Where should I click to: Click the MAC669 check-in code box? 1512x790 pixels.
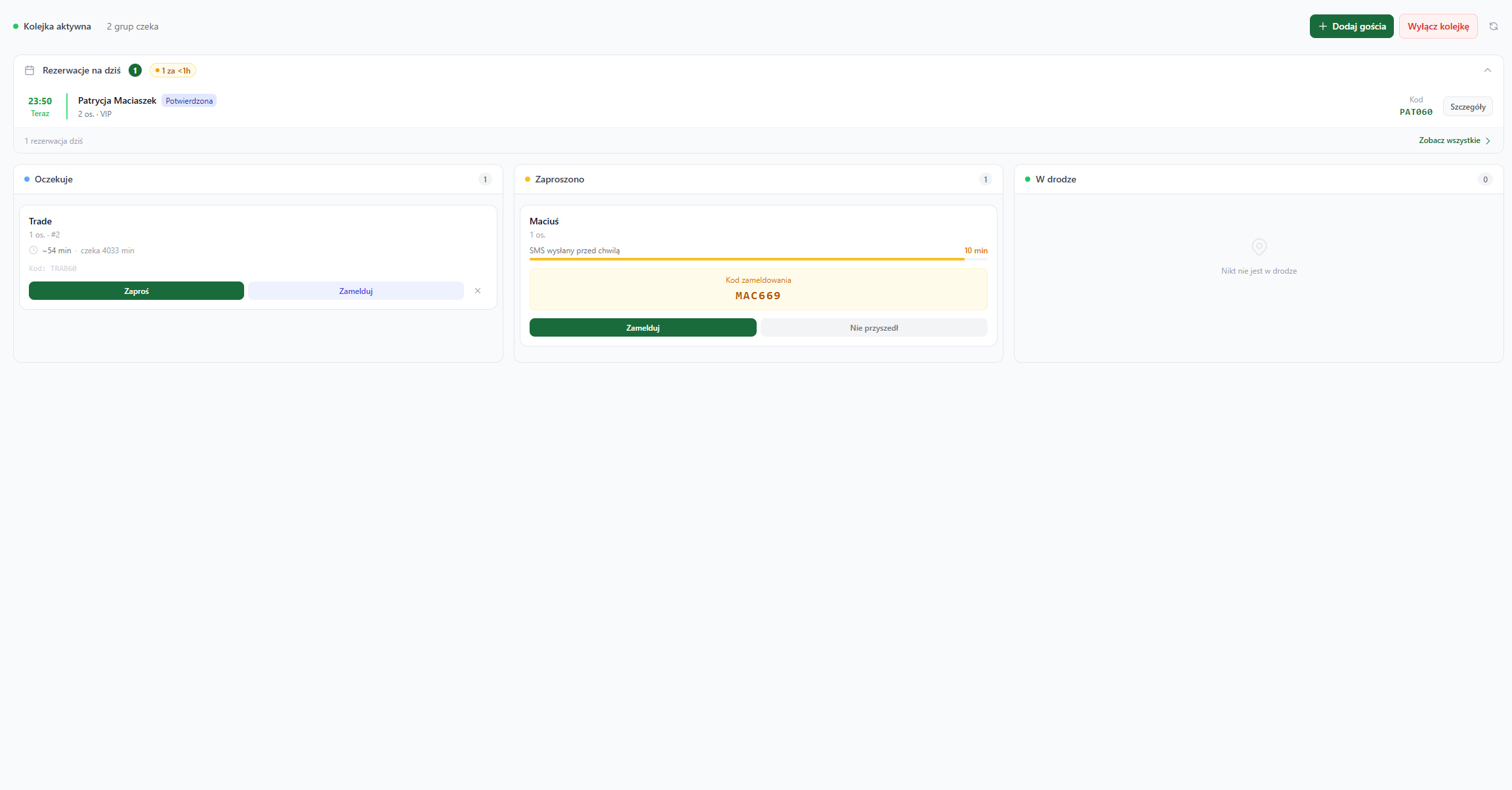coord(758,289)
